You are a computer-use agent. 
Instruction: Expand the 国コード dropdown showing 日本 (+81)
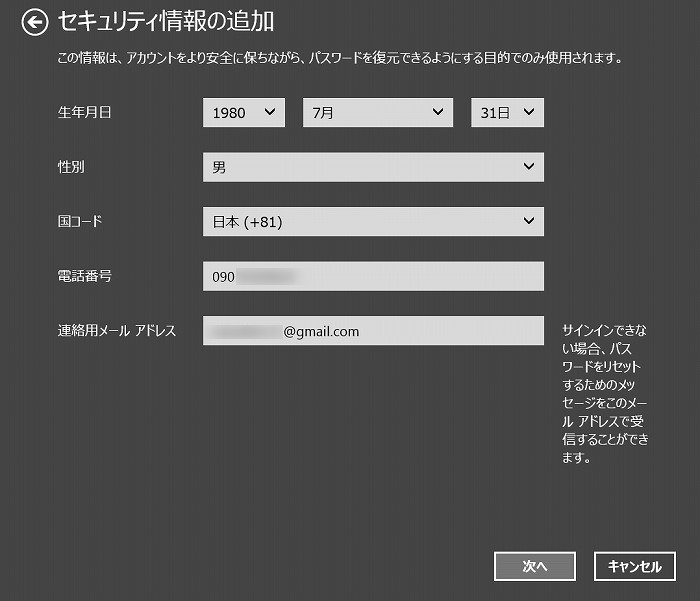(x=373, y=221)
